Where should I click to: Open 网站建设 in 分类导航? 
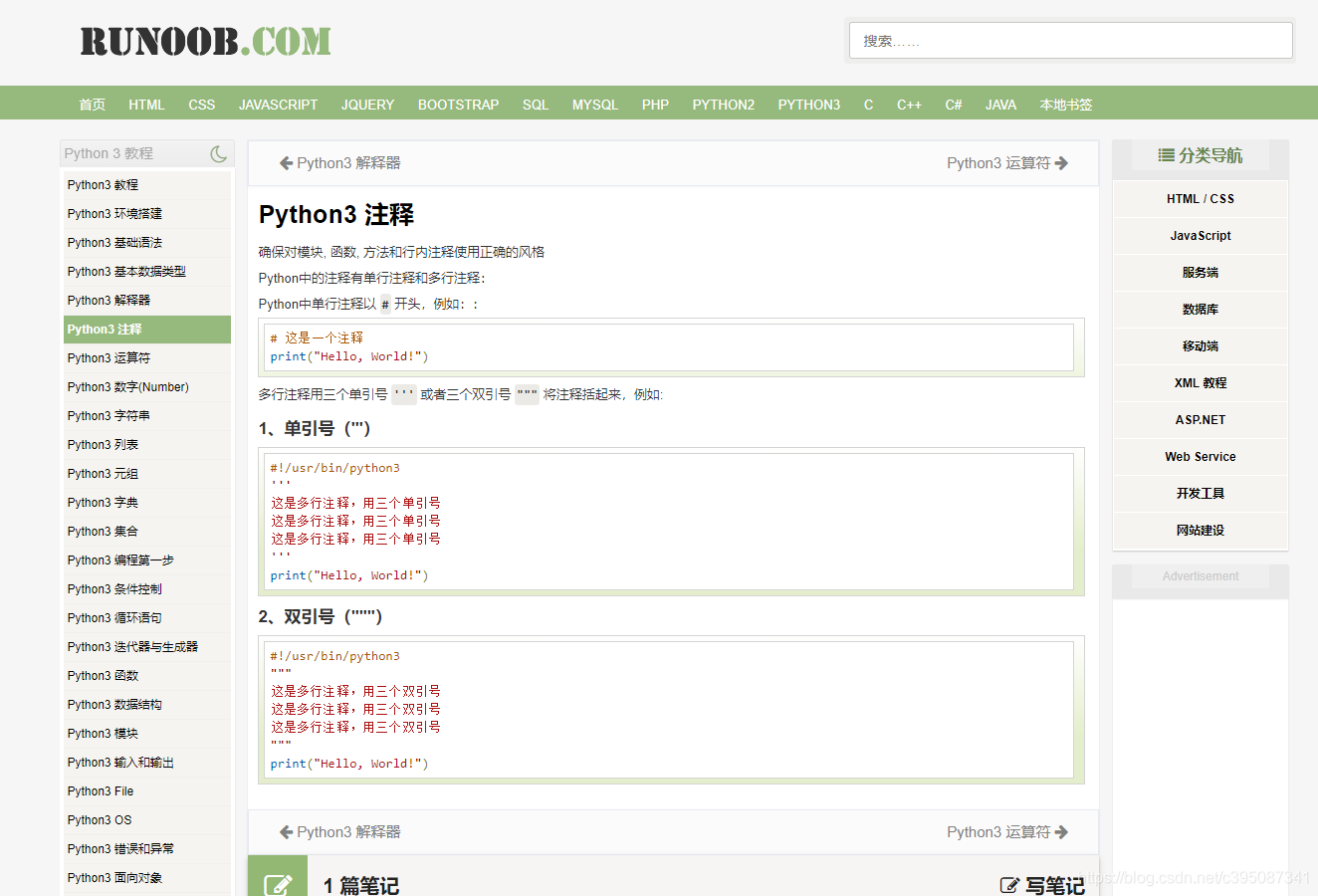pyautogui.click(x=1201, y=531)
